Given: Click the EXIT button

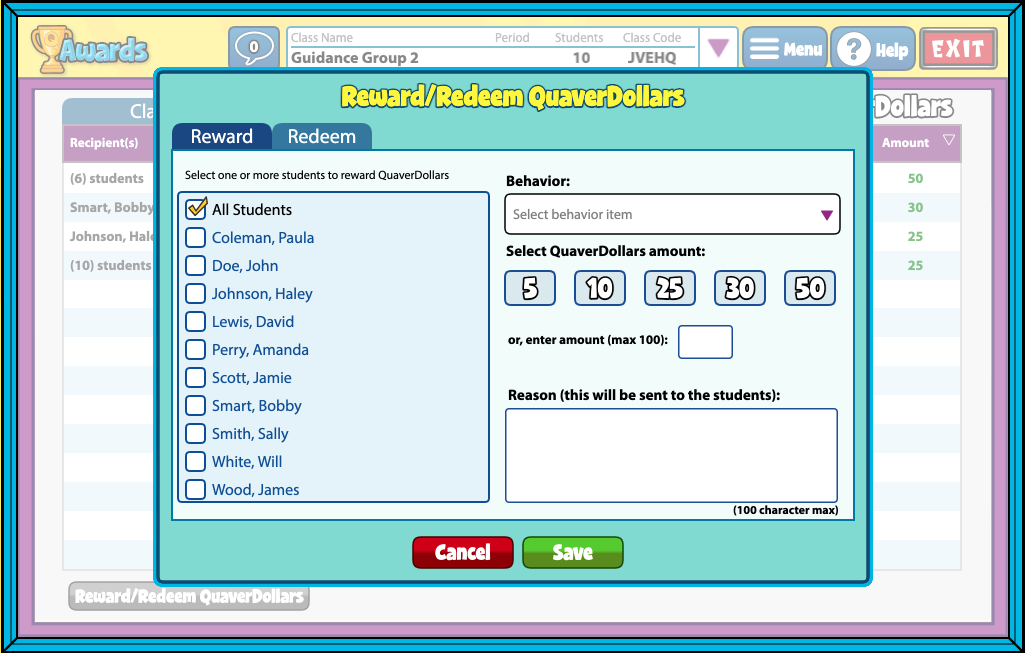Looking at the screenshot, I should pyautogui.click(x=958, y=48).
